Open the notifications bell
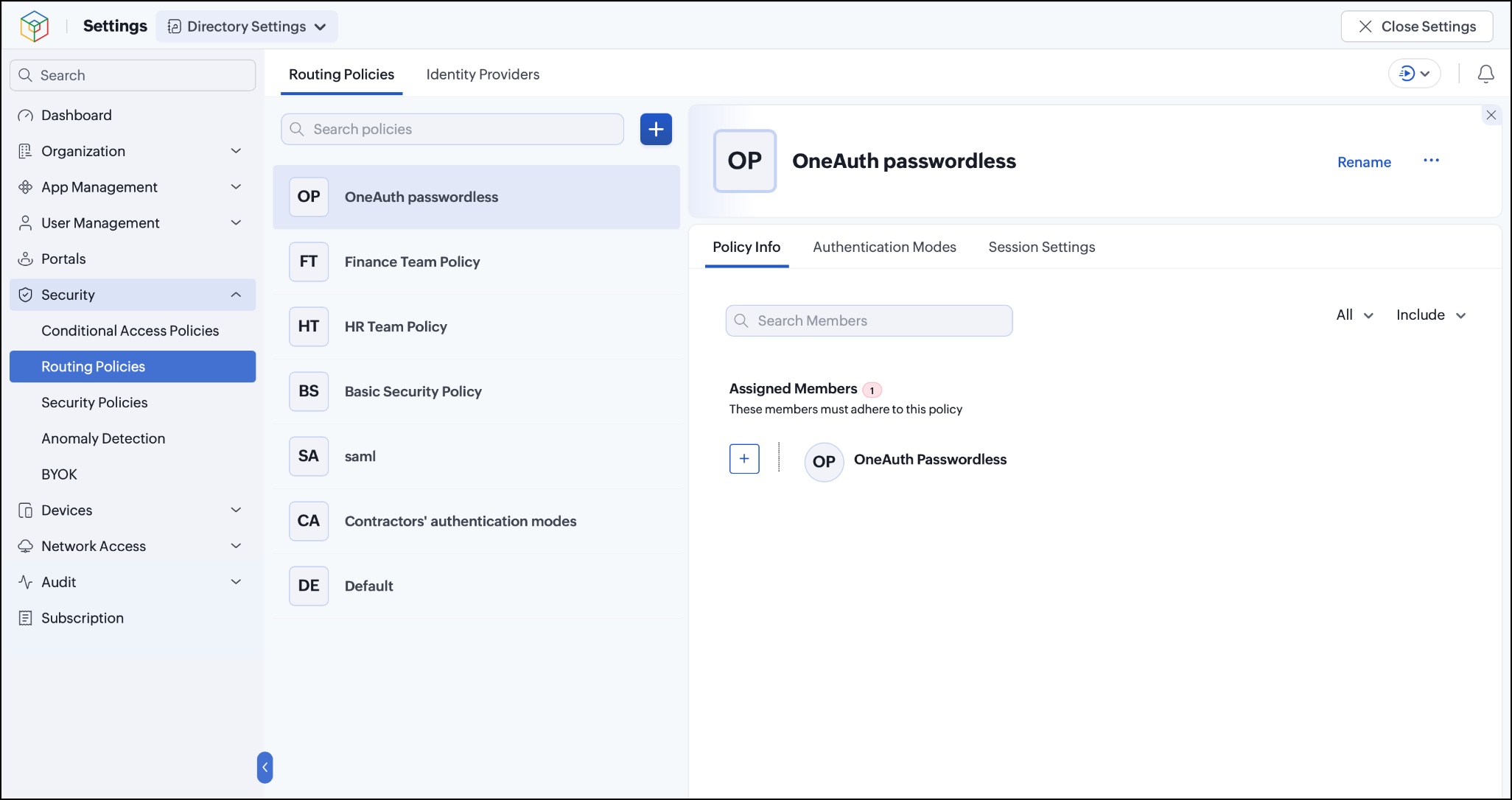The width and height of the screenshot is (1512, 800). tap(1485, 74)
